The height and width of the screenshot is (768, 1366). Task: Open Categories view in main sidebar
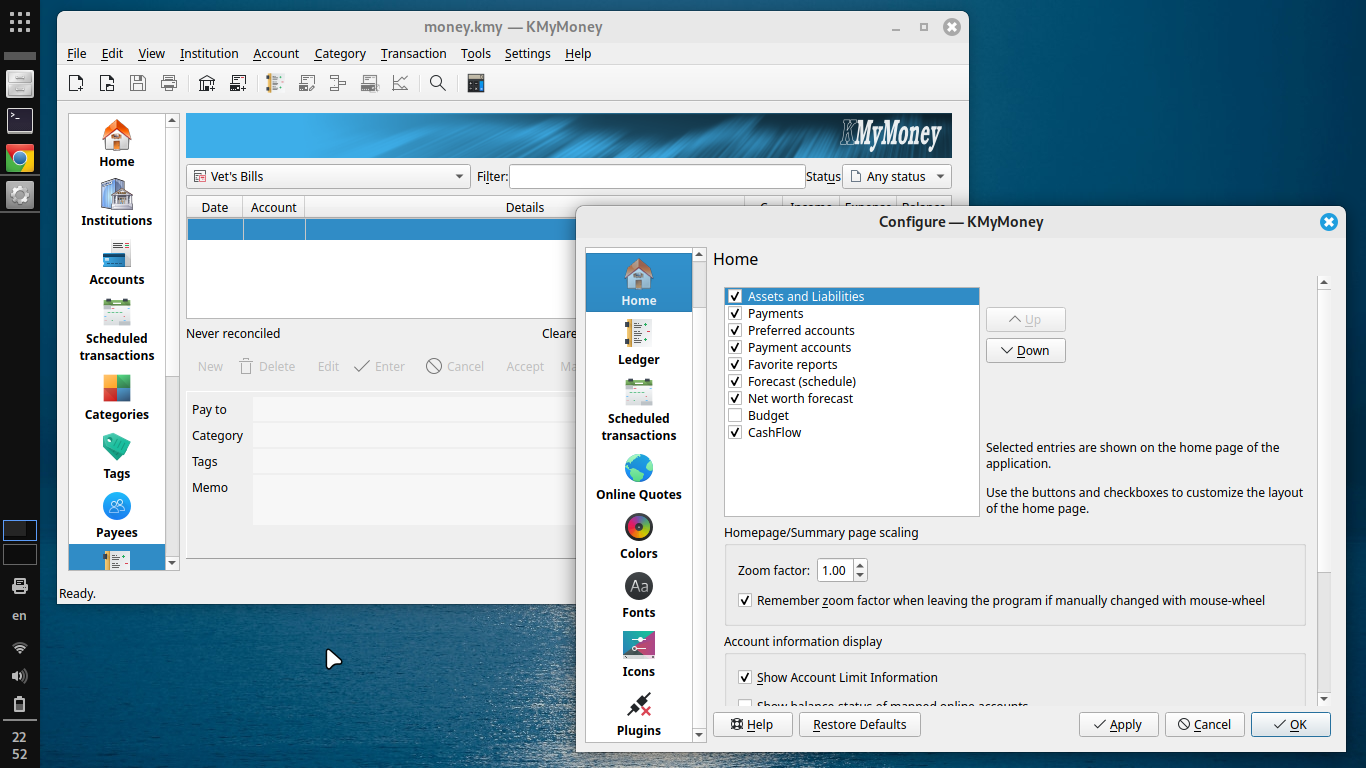[117, 397]
